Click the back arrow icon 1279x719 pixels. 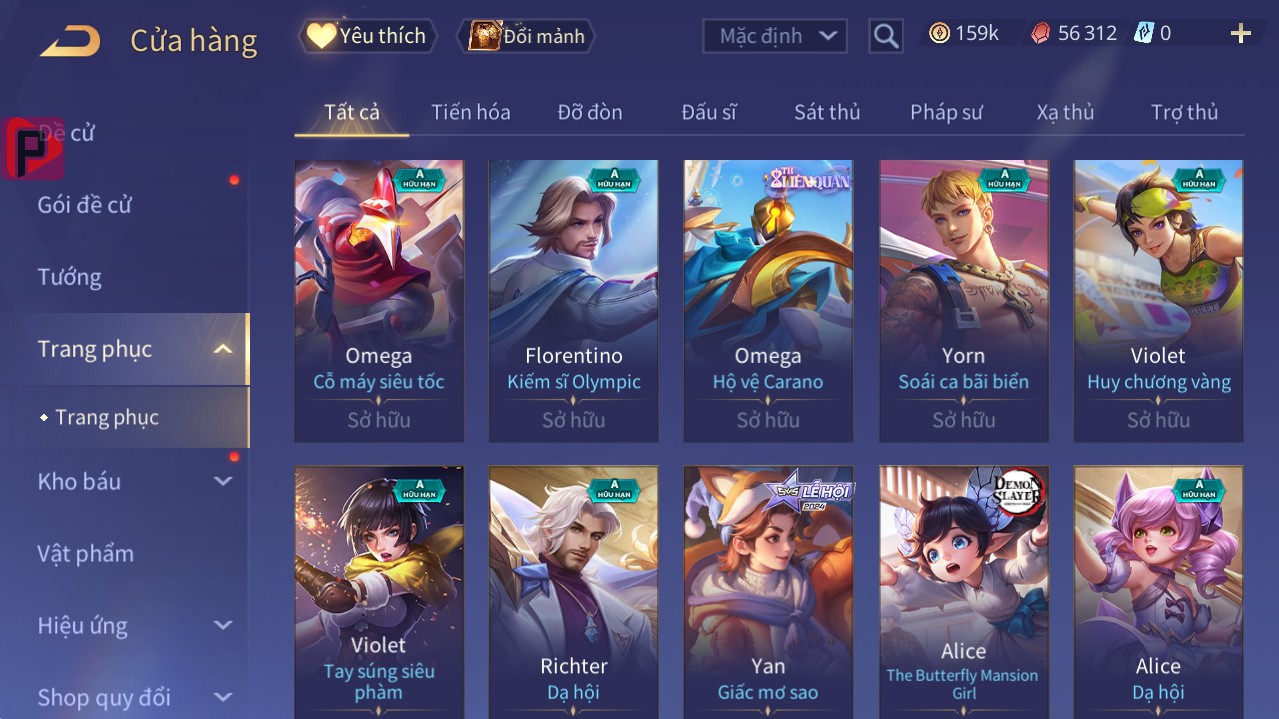pos(70,42)
